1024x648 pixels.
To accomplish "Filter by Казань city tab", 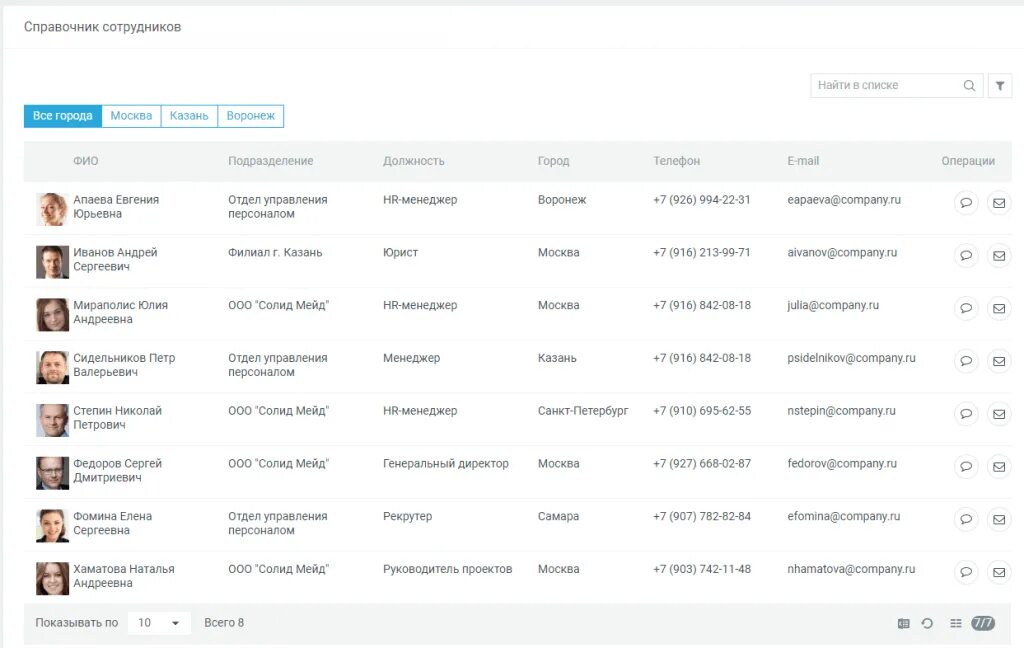I will click(x=189, y=116).
